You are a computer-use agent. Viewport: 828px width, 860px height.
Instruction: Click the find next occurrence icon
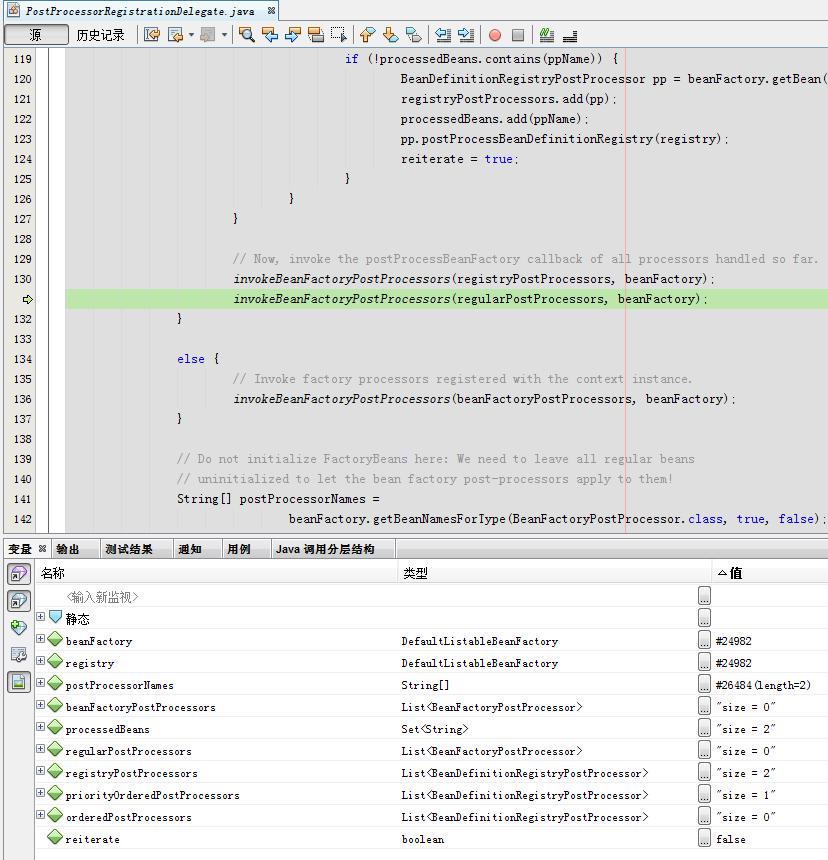pos(293,35)
